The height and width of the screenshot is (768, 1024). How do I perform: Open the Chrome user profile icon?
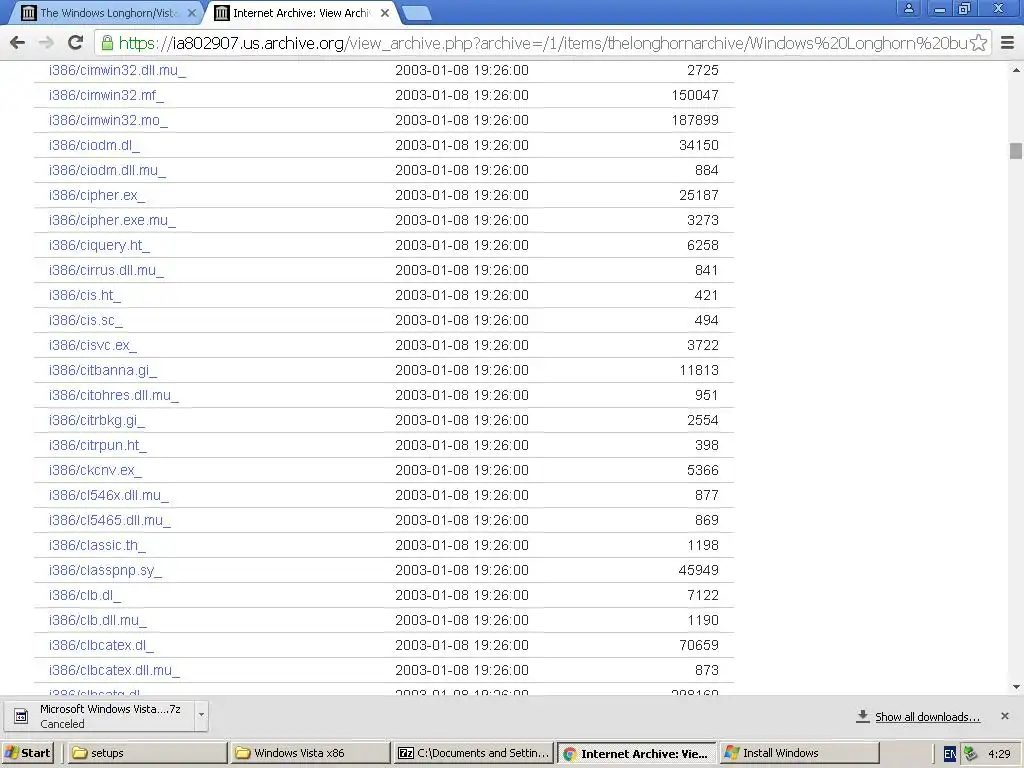tap(908, 8)
